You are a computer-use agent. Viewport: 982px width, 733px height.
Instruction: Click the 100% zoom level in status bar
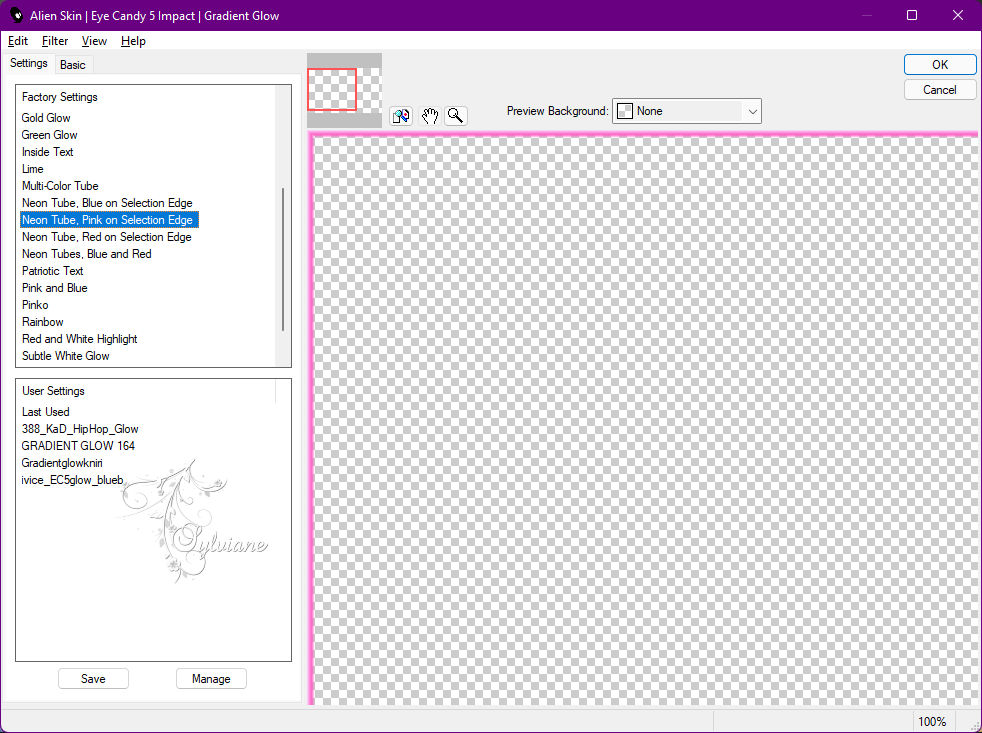(x=932, y=722)
